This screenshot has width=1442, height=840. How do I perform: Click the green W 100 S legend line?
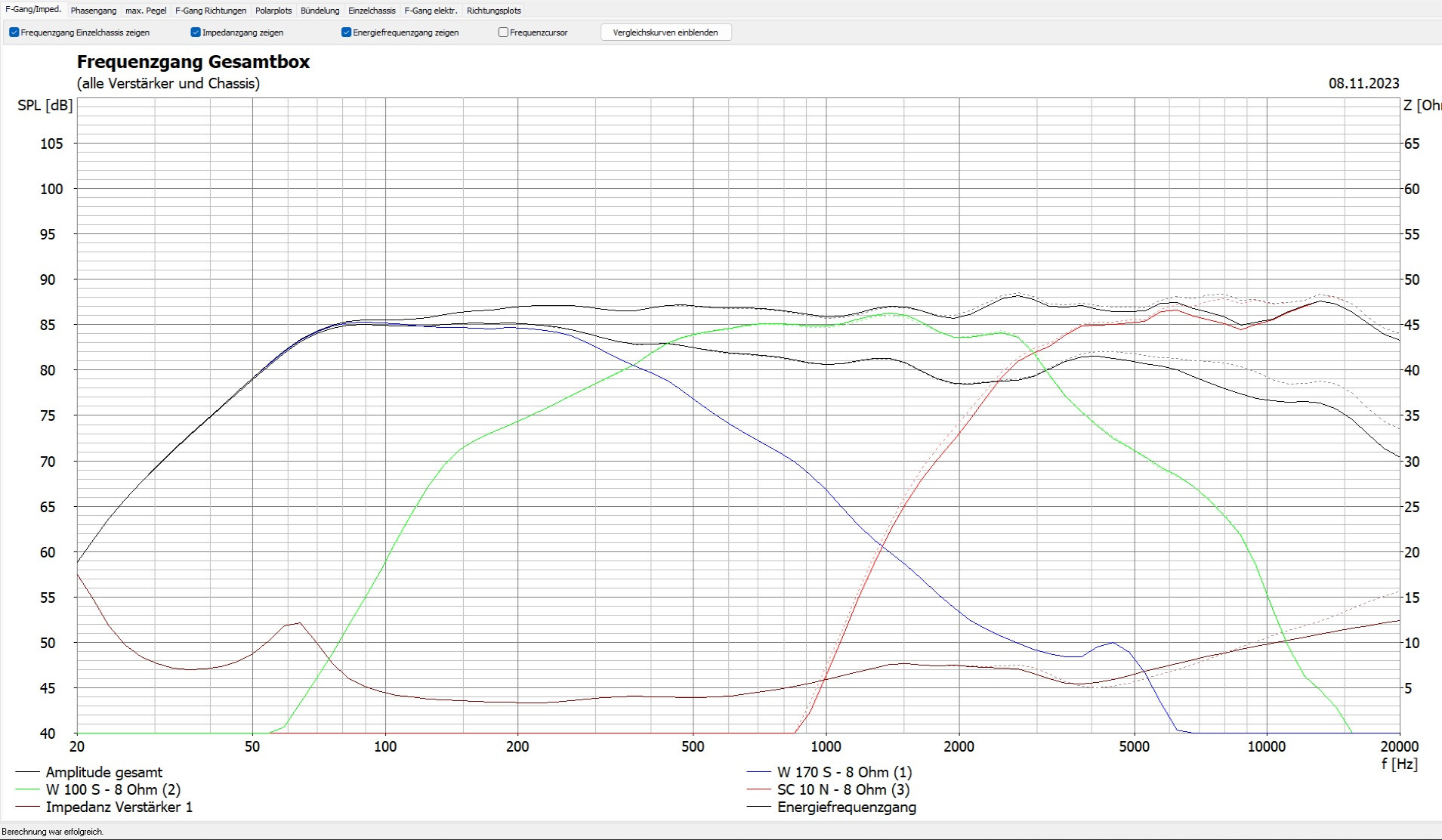click(27, 789)
